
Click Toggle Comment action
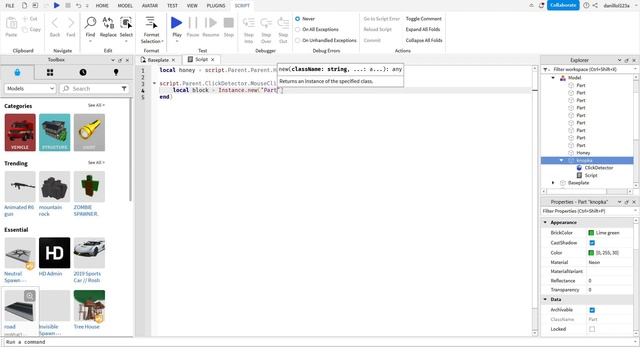coord(423,19)
